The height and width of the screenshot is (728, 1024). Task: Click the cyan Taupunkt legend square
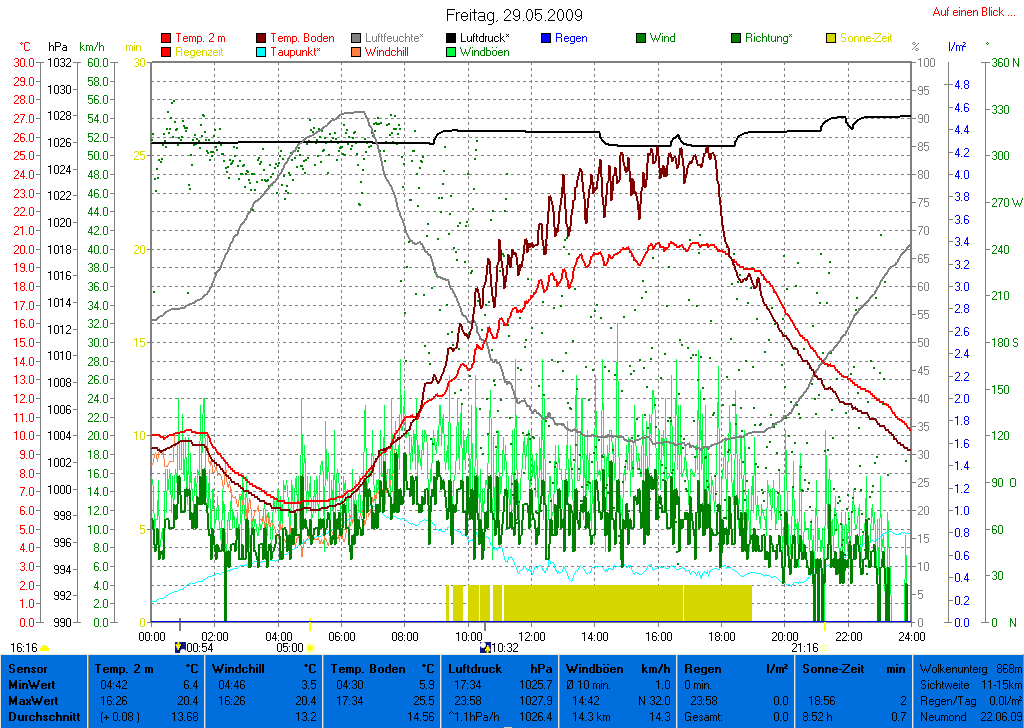pyautogui.click(x=262, y=52)
